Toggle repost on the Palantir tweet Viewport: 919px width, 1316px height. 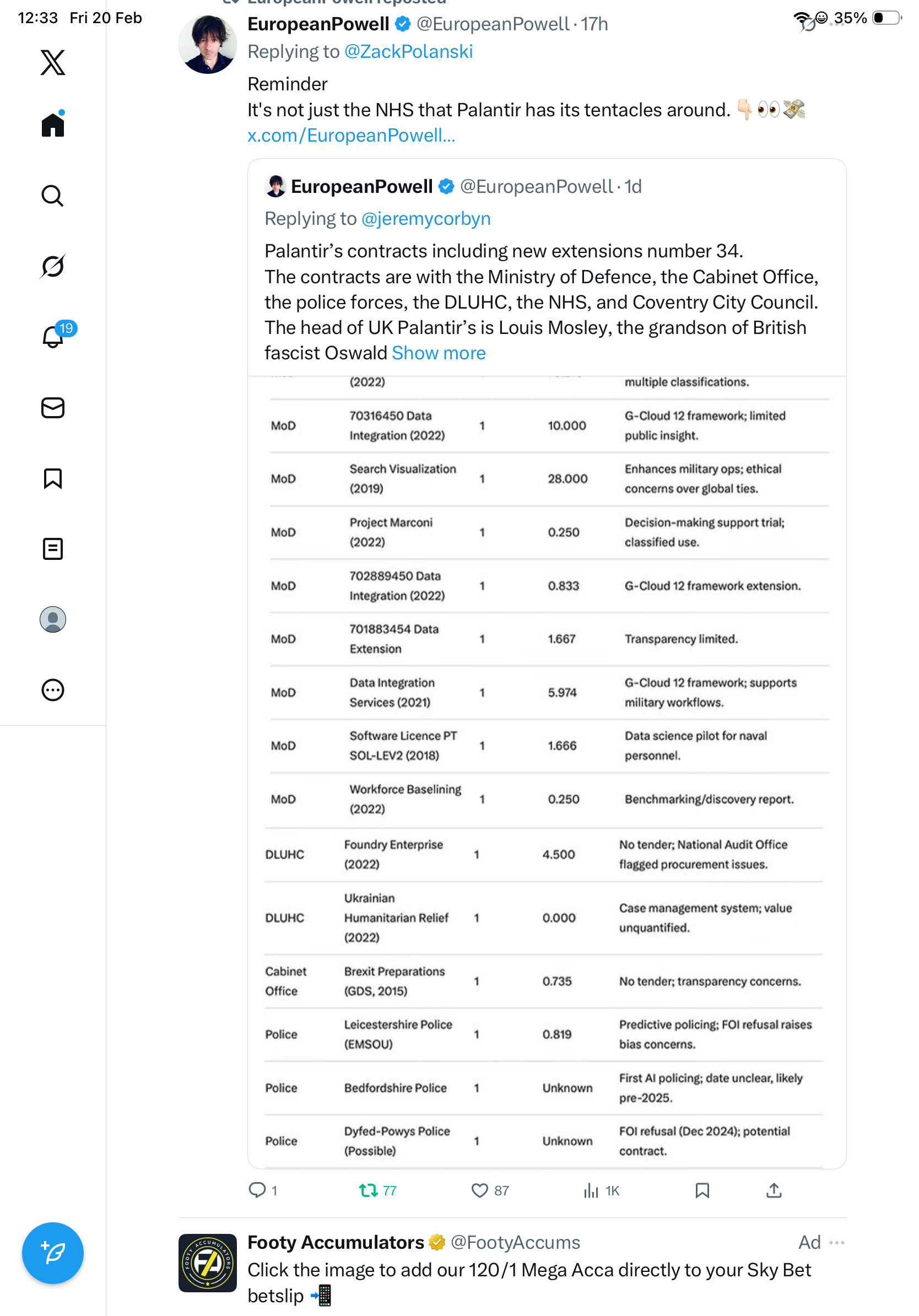click(369, 1190)
